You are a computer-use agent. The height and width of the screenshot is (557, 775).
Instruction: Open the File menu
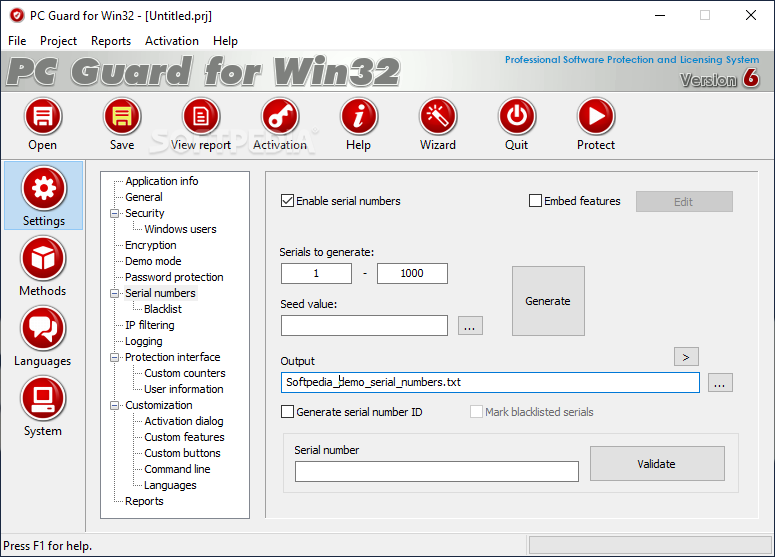[17, 41]
